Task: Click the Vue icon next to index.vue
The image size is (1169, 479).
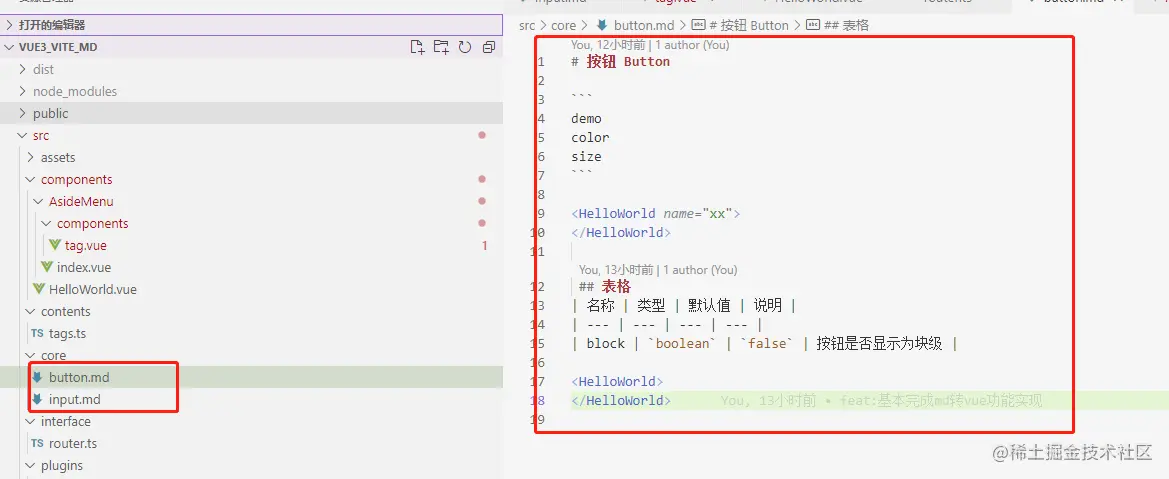Action: (x=47, y=267)
